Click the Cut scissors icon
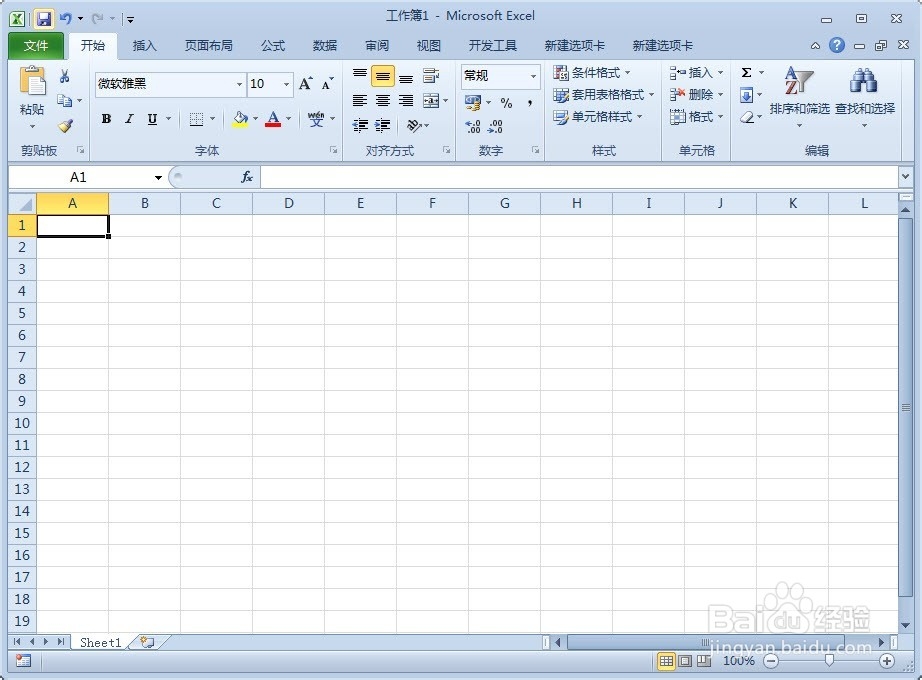The width and height of the screenshot is (922, 680). click(65, 76)
